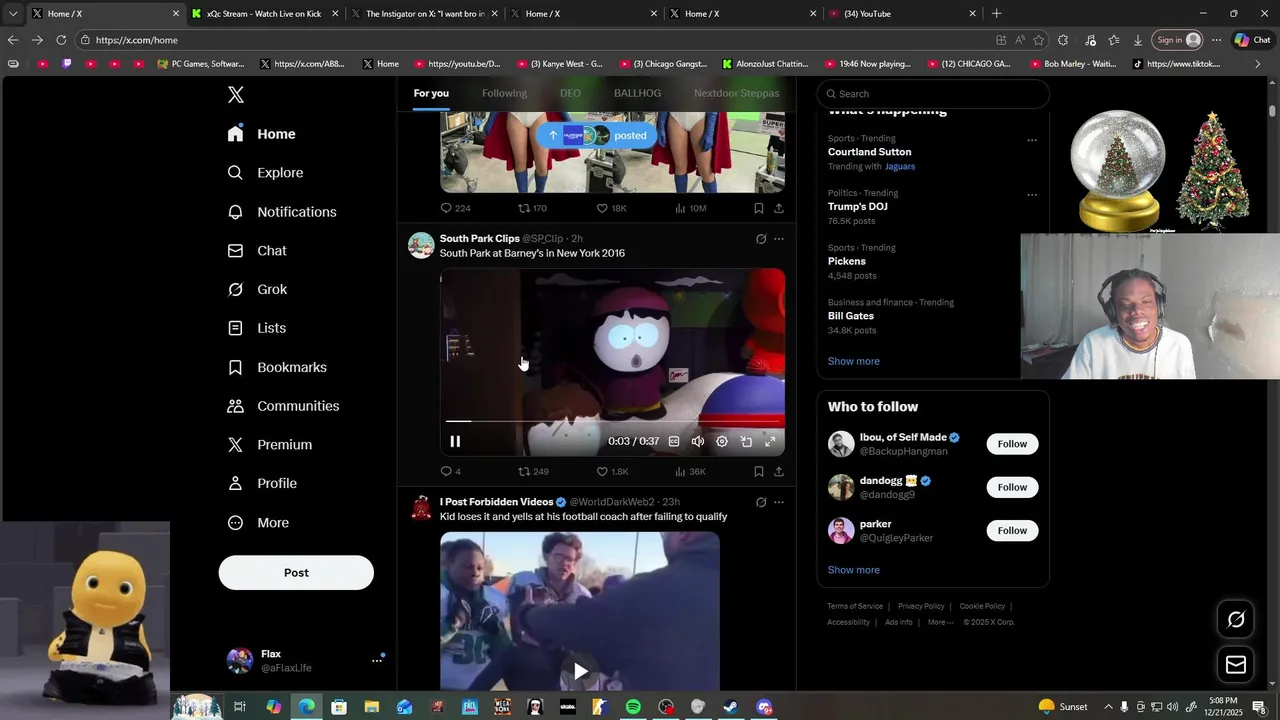Viewport: 1280px width, 720px height.
Task: Open account menu dots next to Flax
Action: (x=377, y=660)
